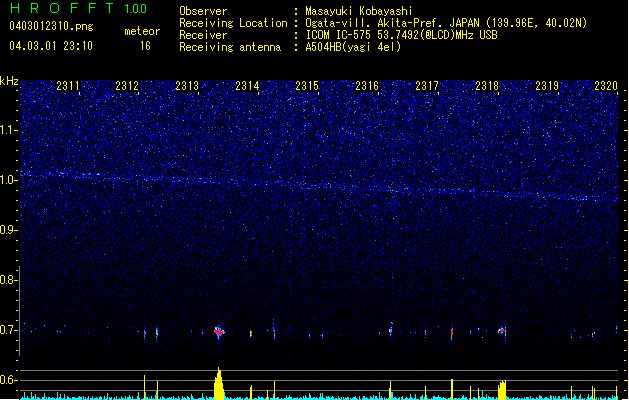629x400 pixels.
Task: Click the date stamp 04.03.01 23:10
Action: [51, 46]
